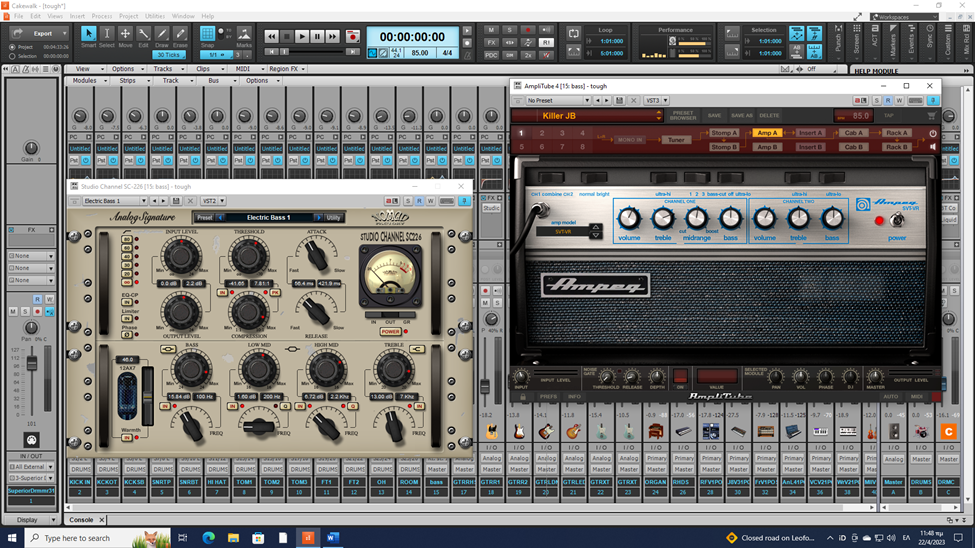Choose the Draw tool
This screenshot has width=975, height=548.
[162, 34]
